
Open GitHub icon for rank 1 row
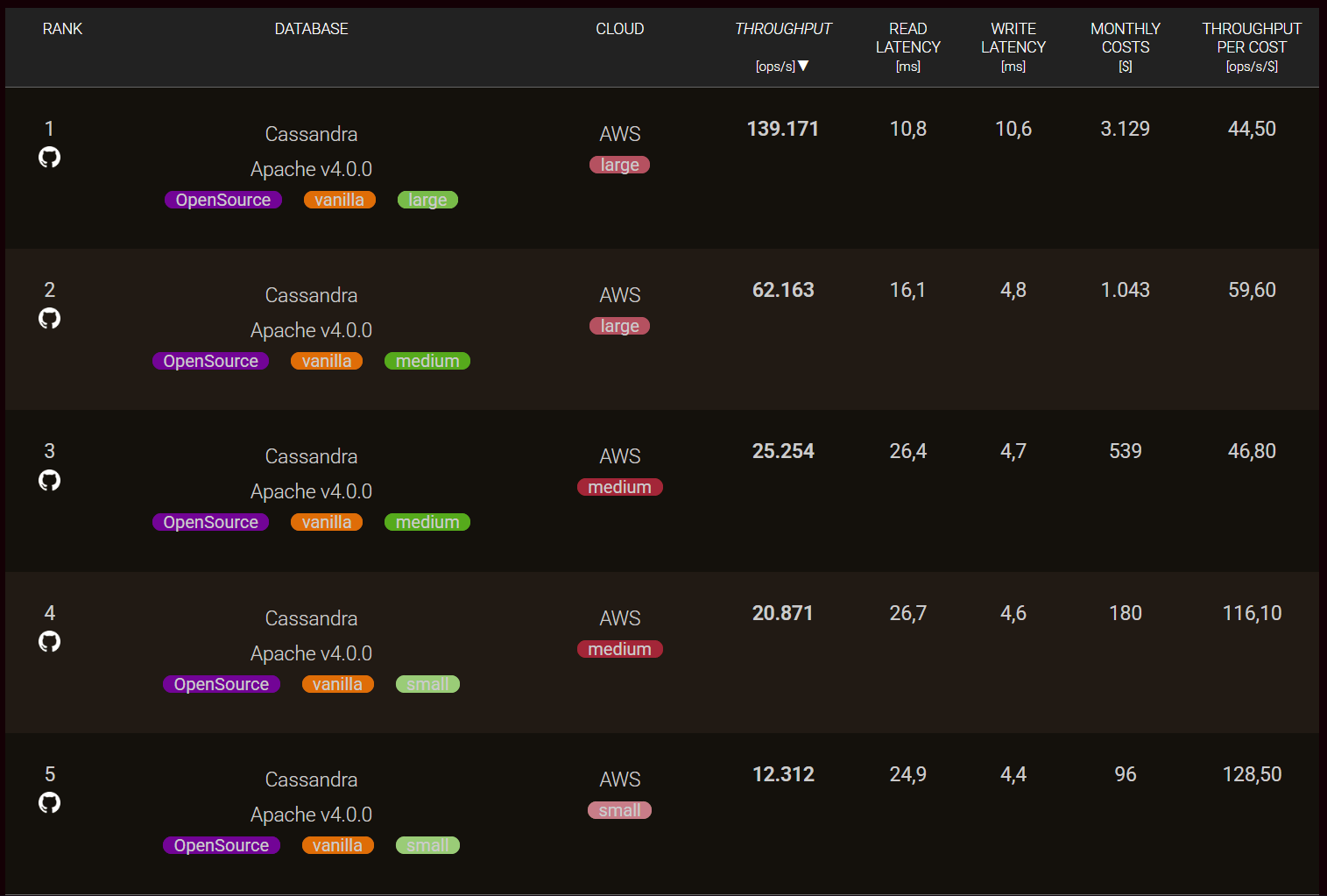[x=50, y=158]
